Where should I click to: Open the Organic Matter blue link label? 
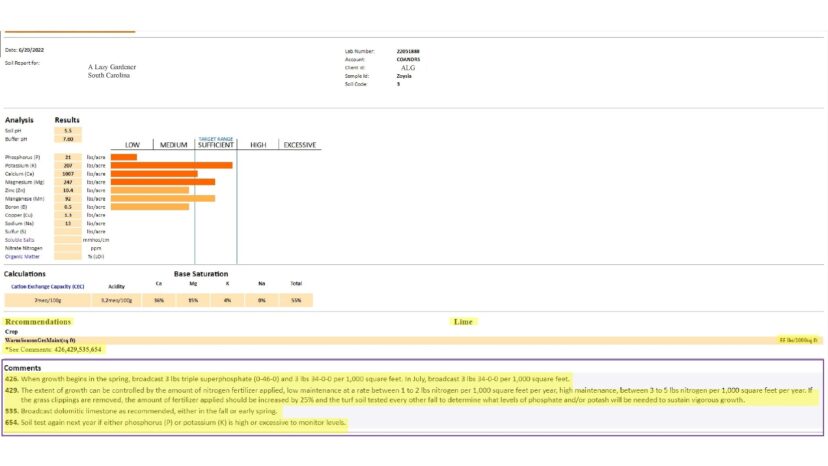coord(22,257)
